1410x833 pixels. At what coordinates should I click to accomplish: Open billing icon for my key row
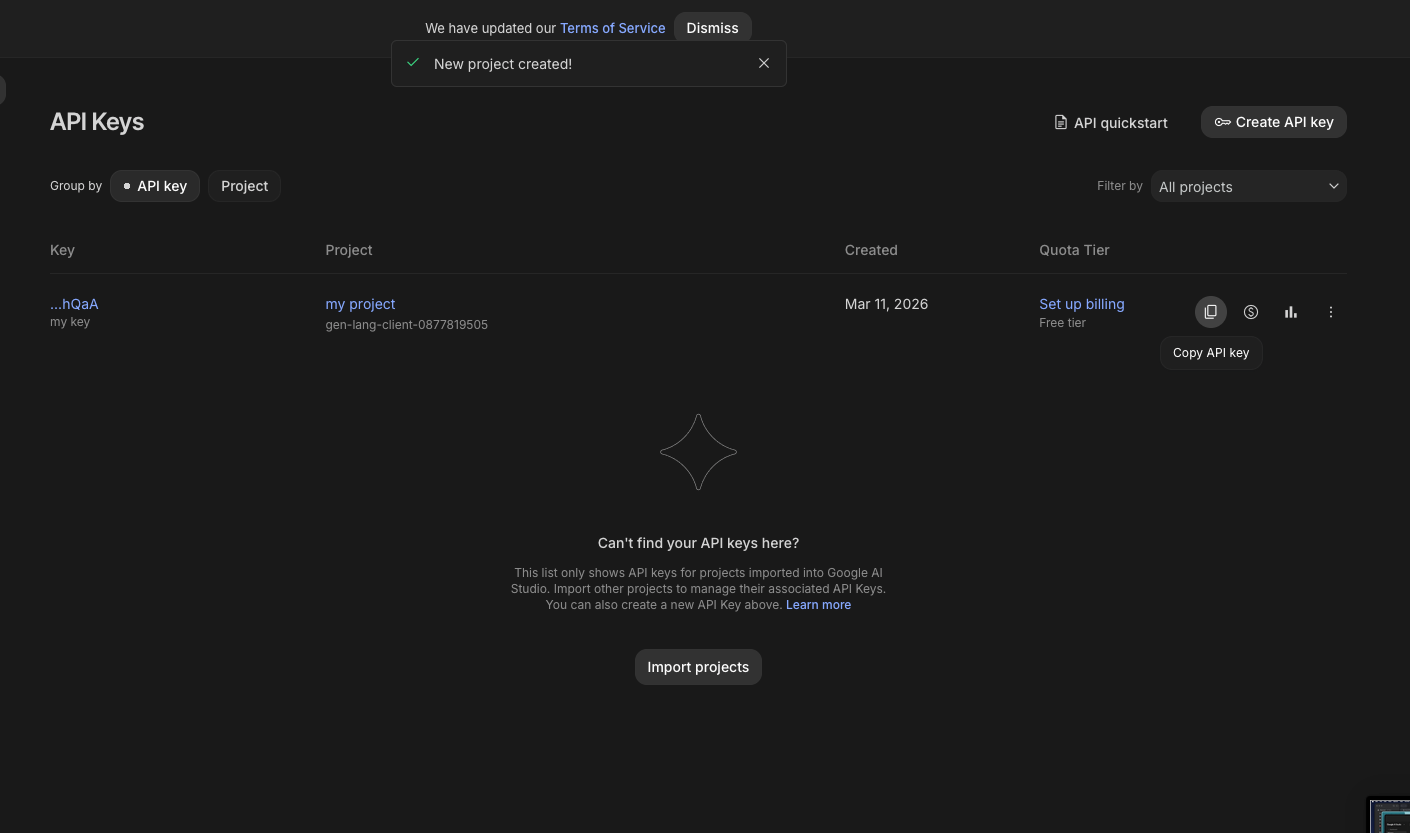[x=1251, y=312]
